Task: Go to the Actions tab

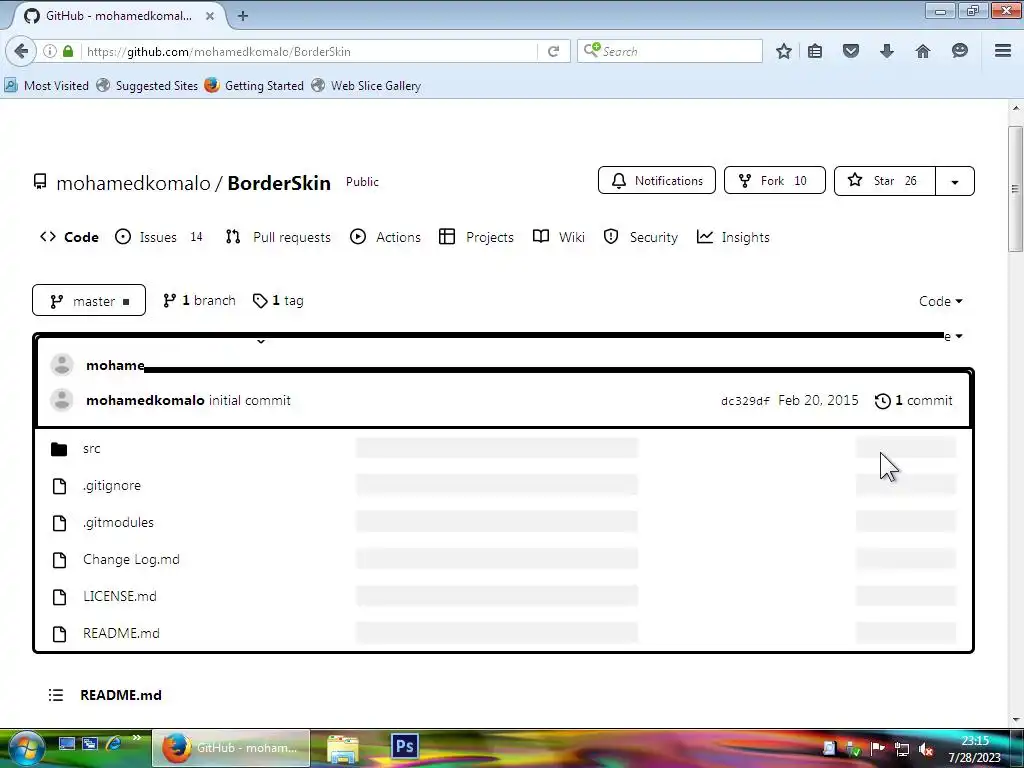Action: [385, 237]
